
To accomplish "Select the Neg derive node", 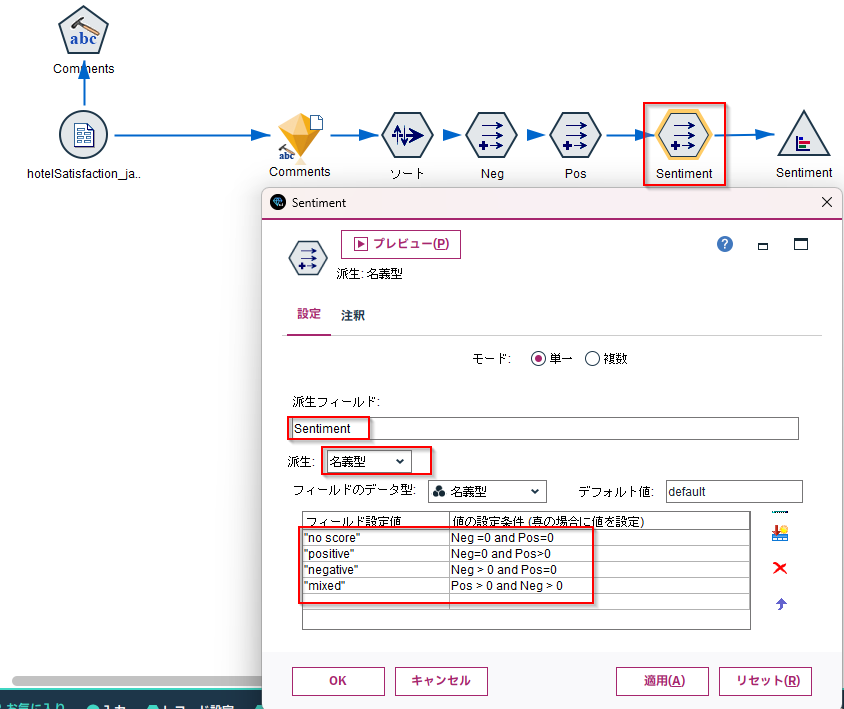I will (x=491, y=135).
